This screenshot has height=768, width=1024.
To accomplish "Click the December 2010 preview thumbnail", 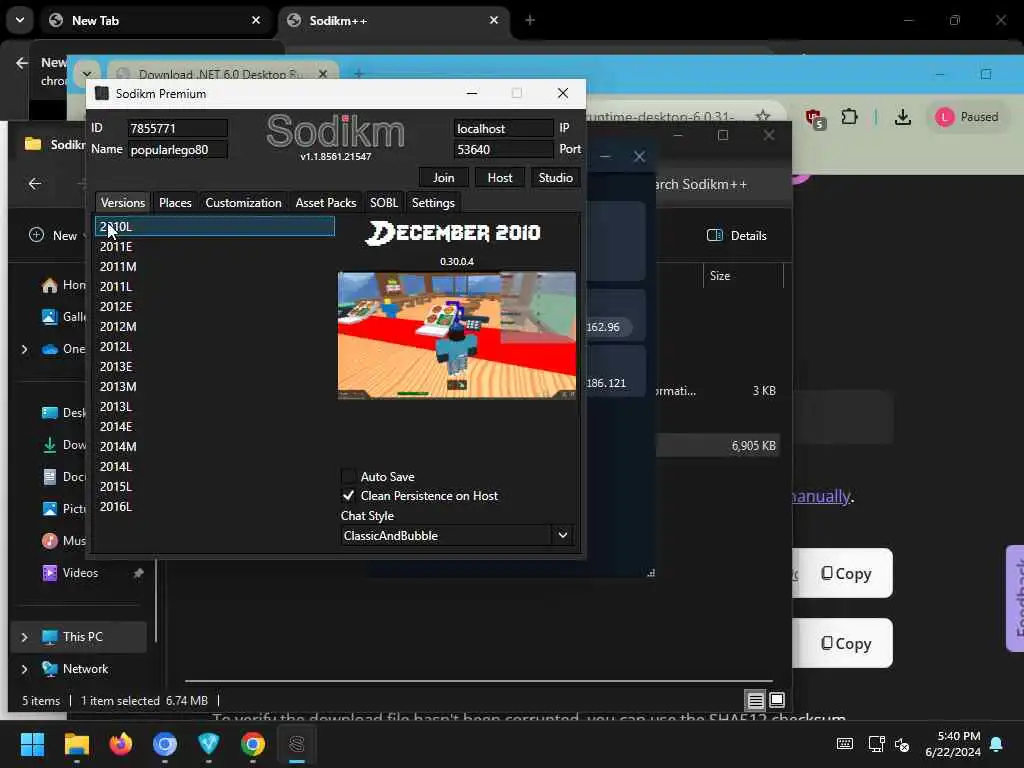I will [x=456, y=335].
